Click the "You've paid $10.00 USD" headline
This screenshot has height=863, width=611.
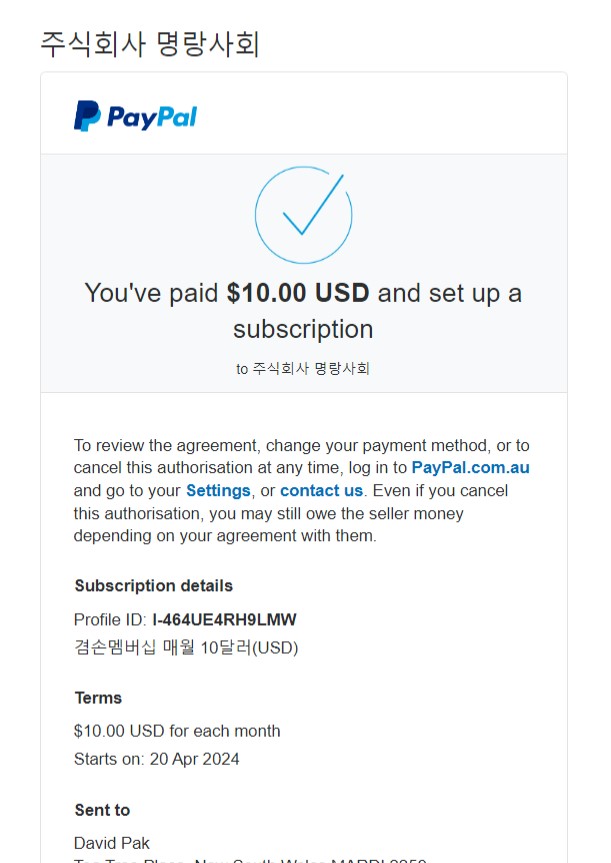303,293
